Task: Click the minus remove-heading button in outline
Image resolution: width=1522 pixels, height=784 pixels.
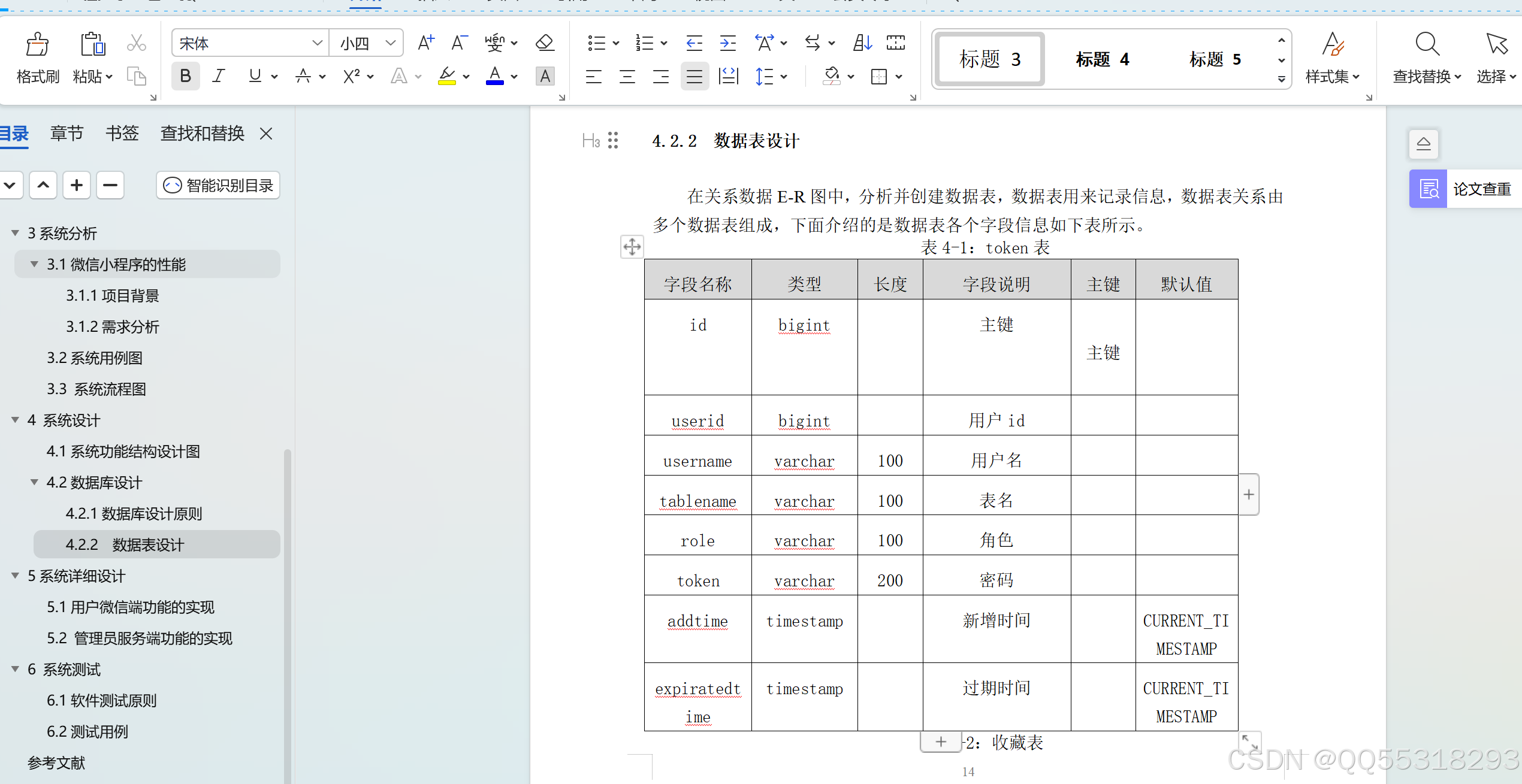Action: click(x=110, y=185)
